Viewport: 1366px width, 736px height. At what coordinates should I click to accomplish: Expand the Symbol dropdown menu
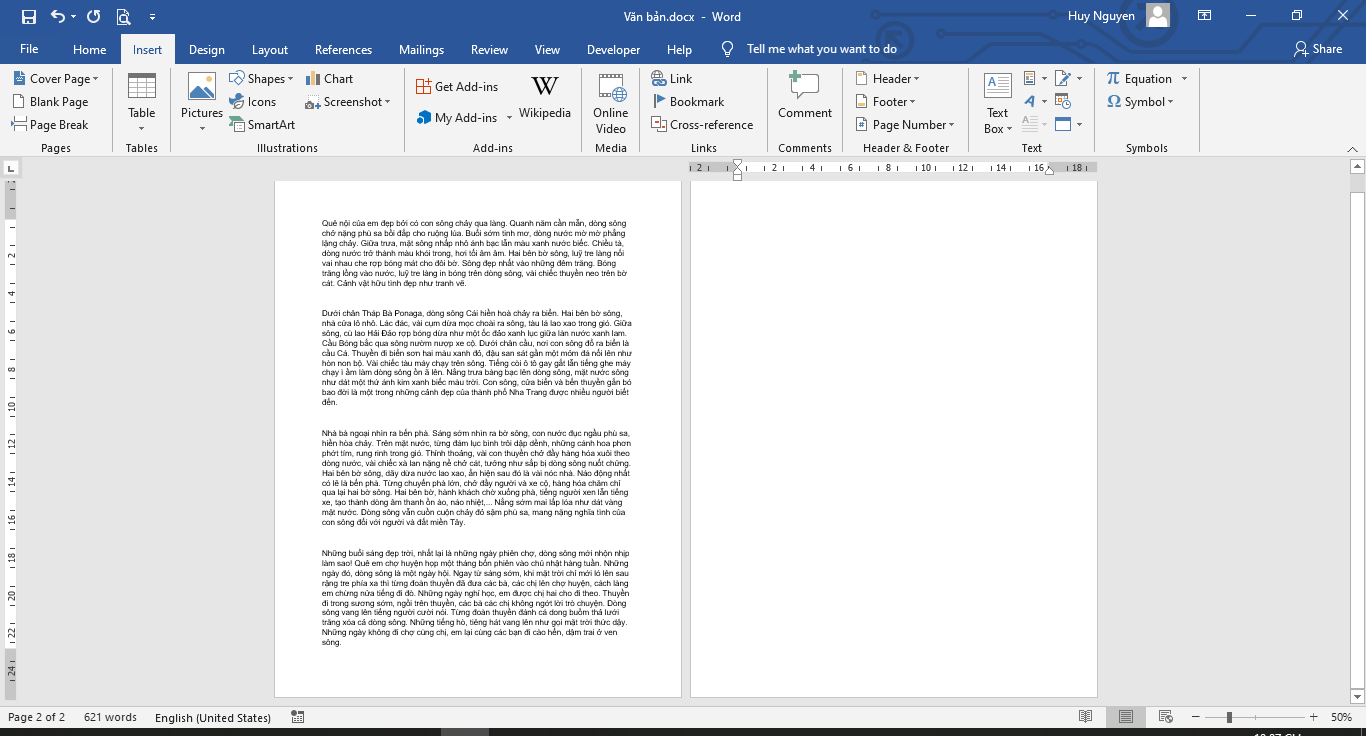[x=1140, y=102]
